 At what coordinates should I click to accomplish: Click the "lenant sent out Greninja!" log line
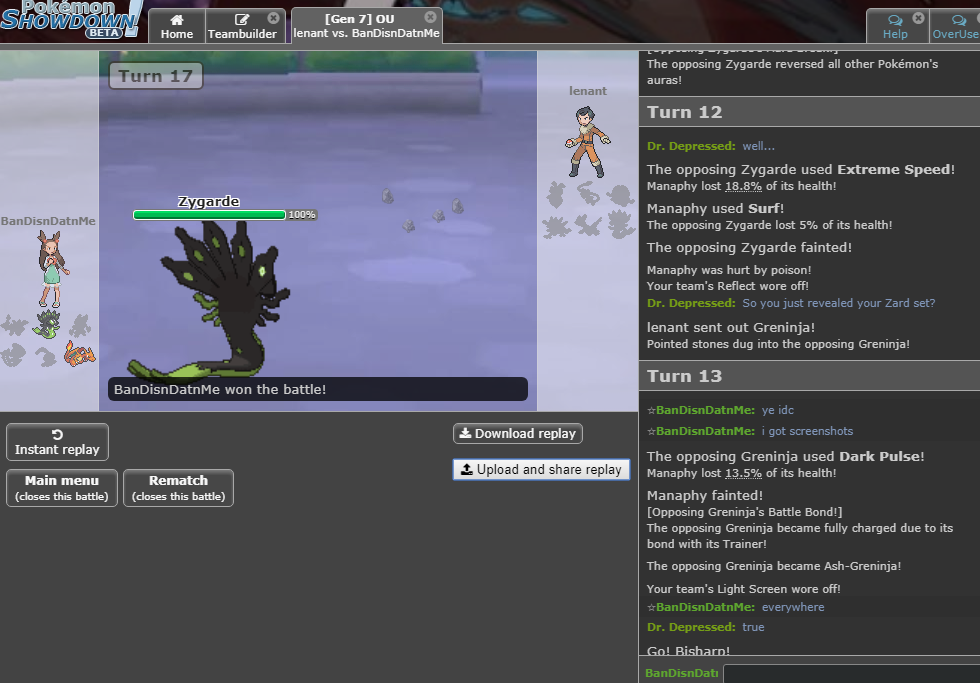(x=731, y=327)
